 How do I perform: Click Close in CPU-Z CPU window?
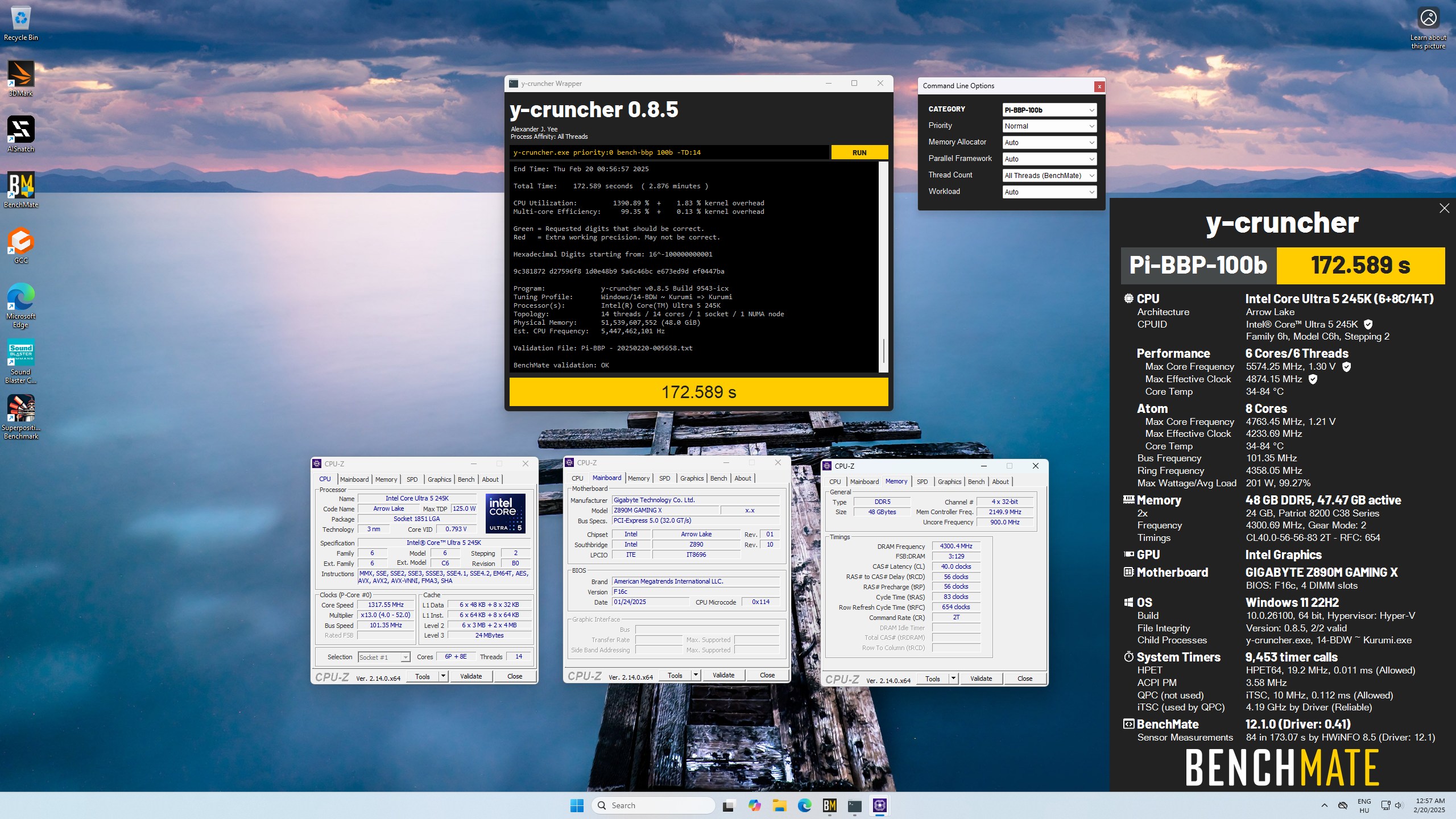[x=515, y=676]
